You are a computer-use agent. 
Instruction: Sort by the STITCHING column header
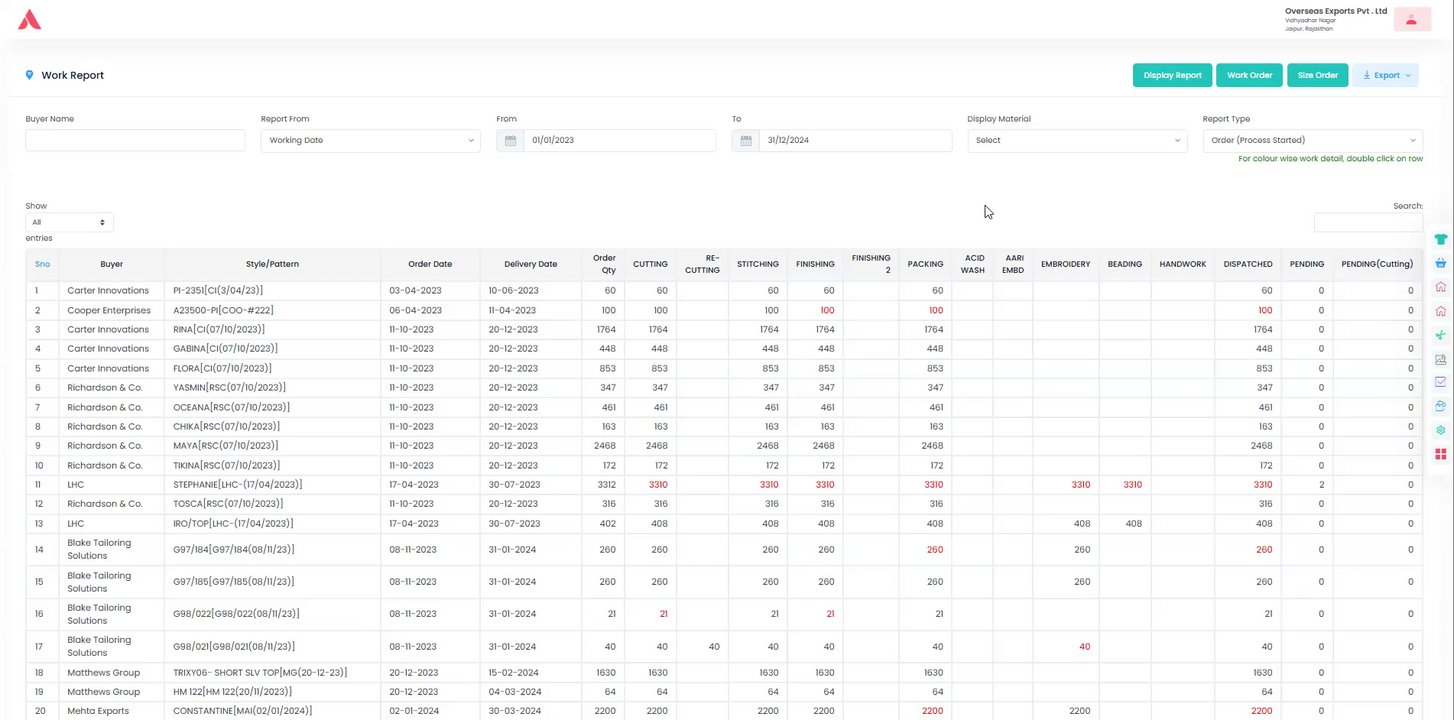click(x=758, y=264)
